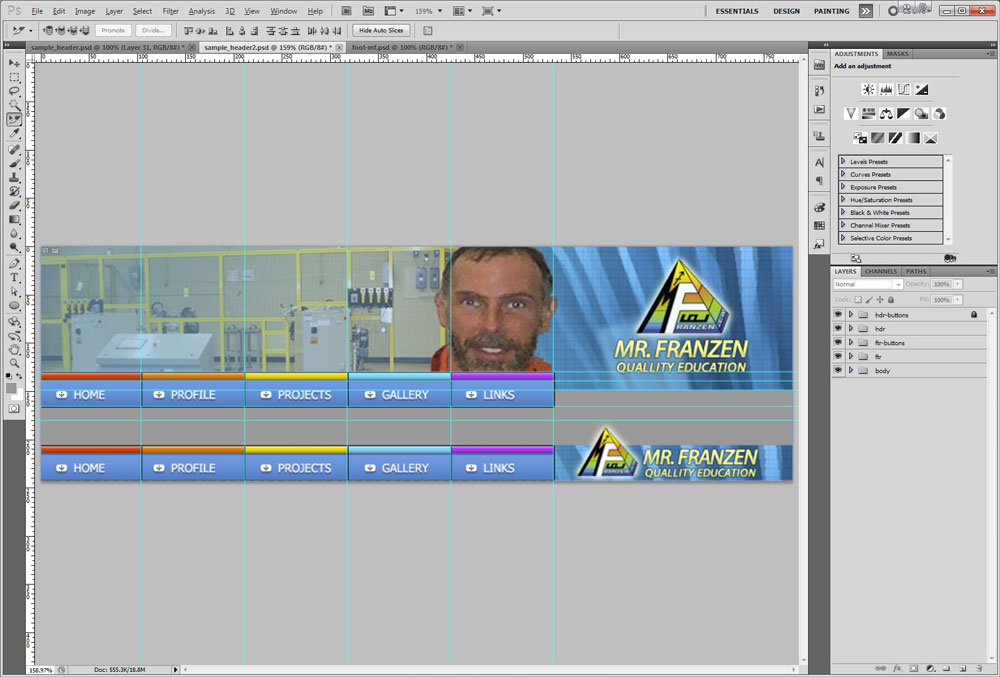
Task: Click the Hide Auto Slices button
Action: [x=381, y=31]
